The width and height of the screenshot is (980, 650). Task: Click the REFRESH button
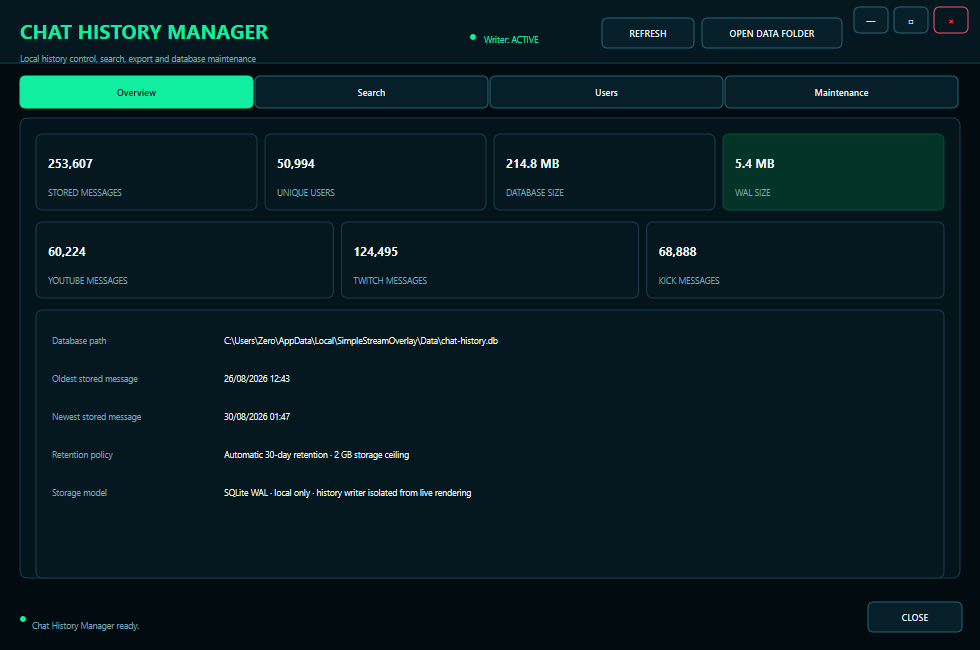pos(648,33)
